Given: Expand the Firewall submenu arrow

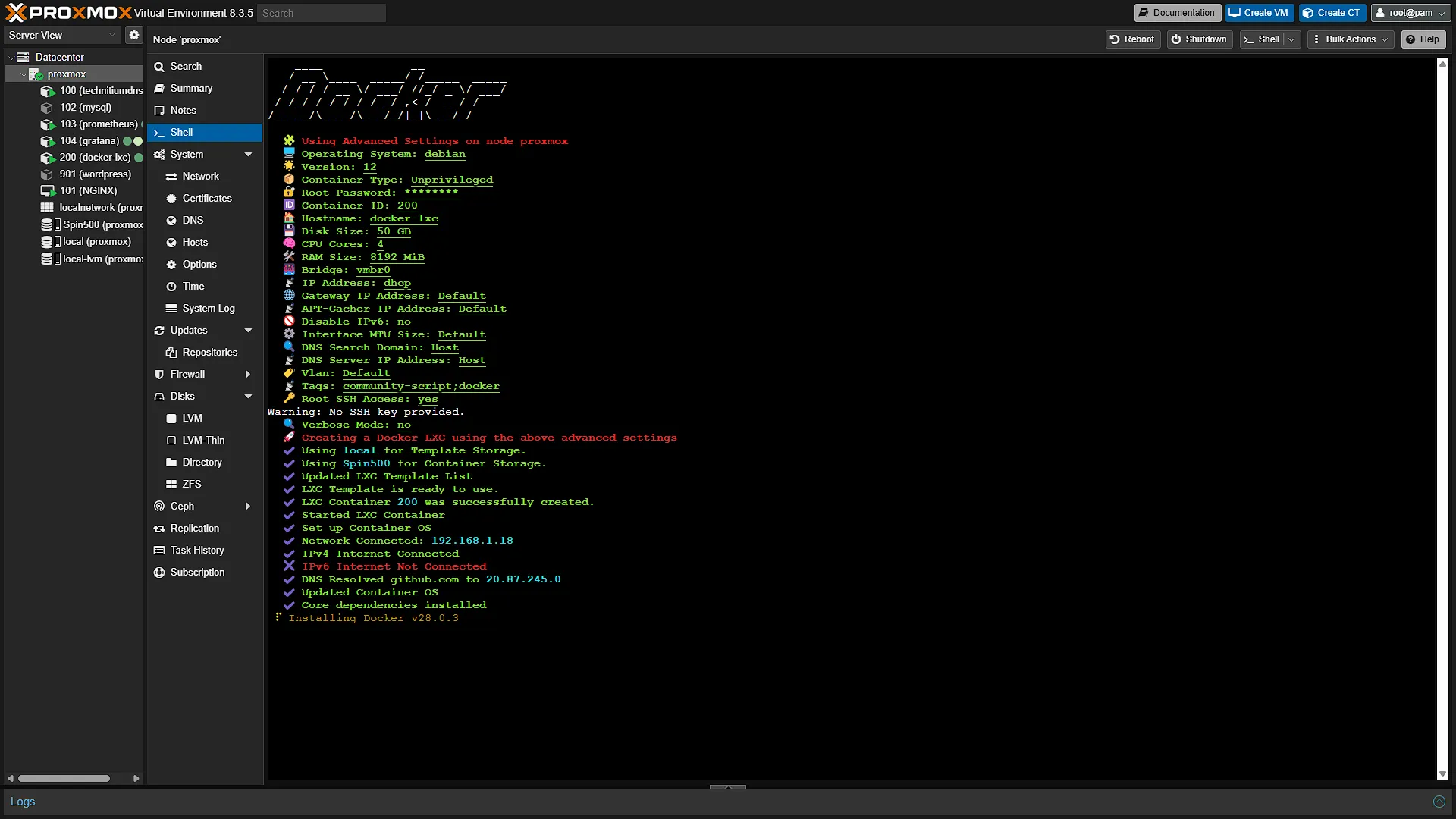Looking at the screenshot, I should tap(248, 375).
